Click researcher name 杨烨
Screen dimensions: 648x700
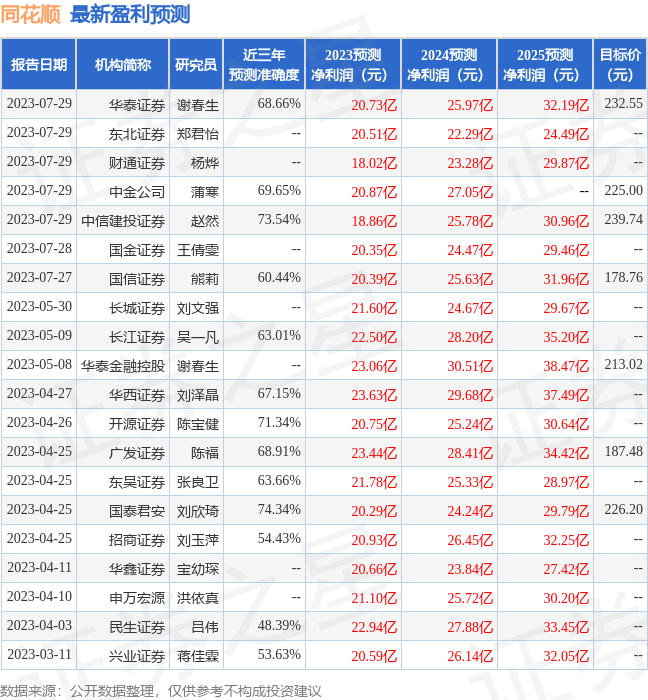coord(205,163)
